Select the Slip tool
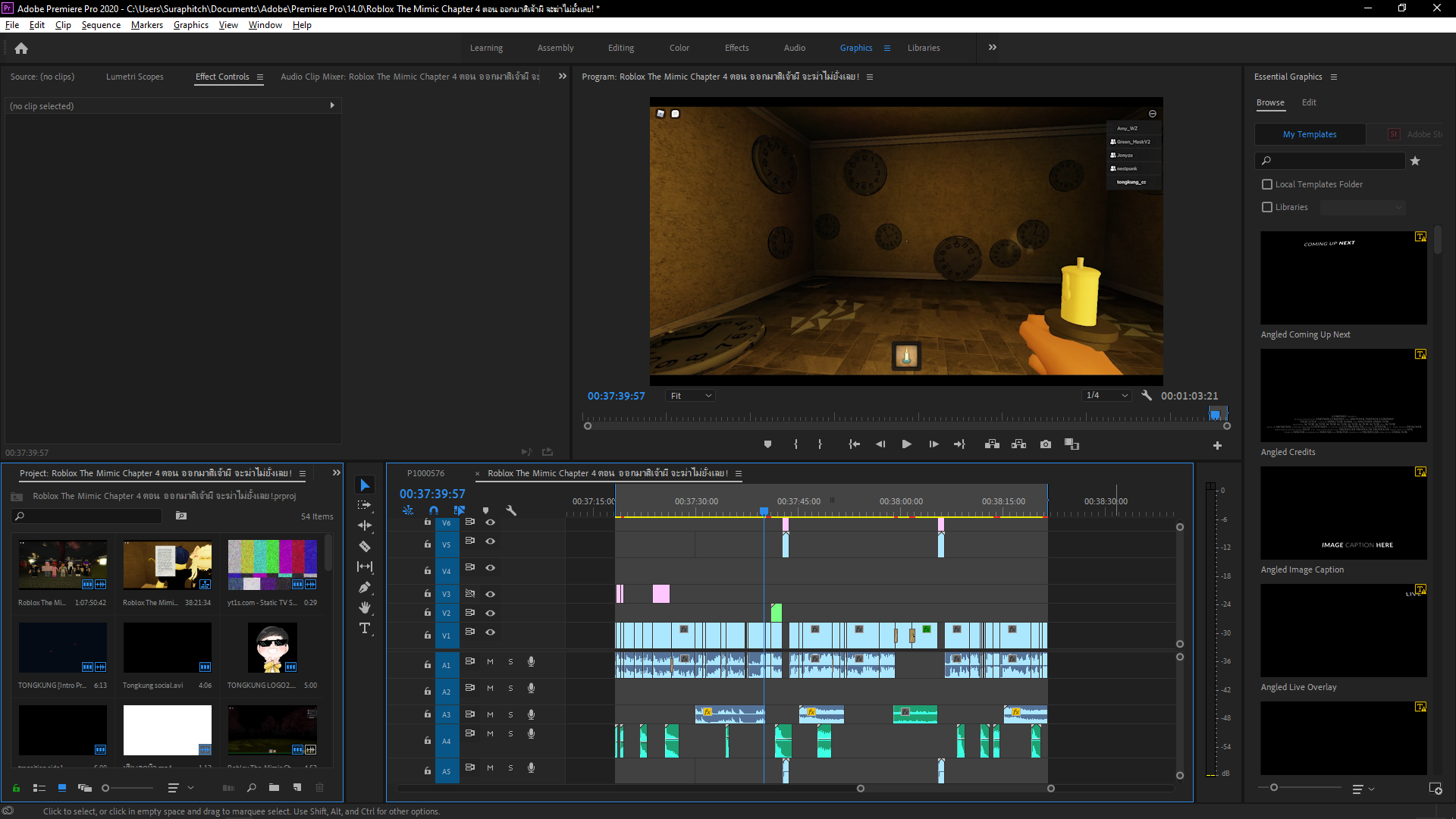1456x819 pixels. [x=365, y=566]
